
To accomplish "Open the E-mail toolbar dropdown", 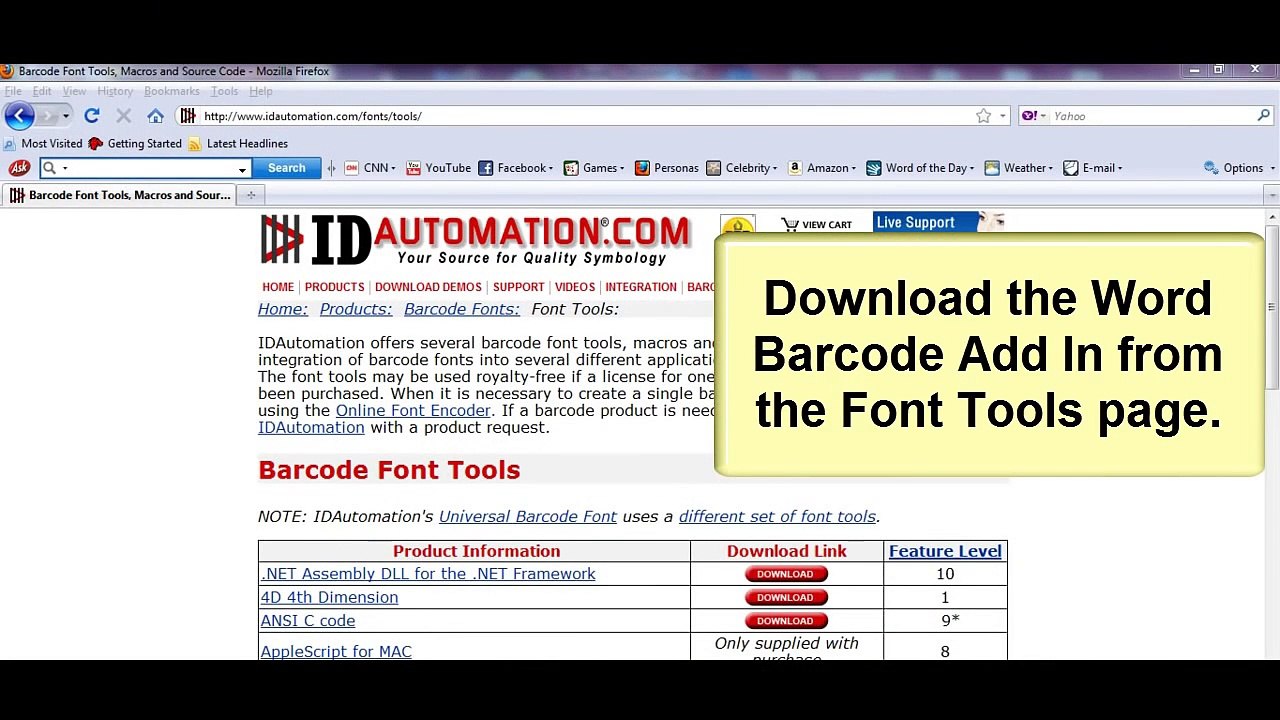I will (x=1092, y=168).
